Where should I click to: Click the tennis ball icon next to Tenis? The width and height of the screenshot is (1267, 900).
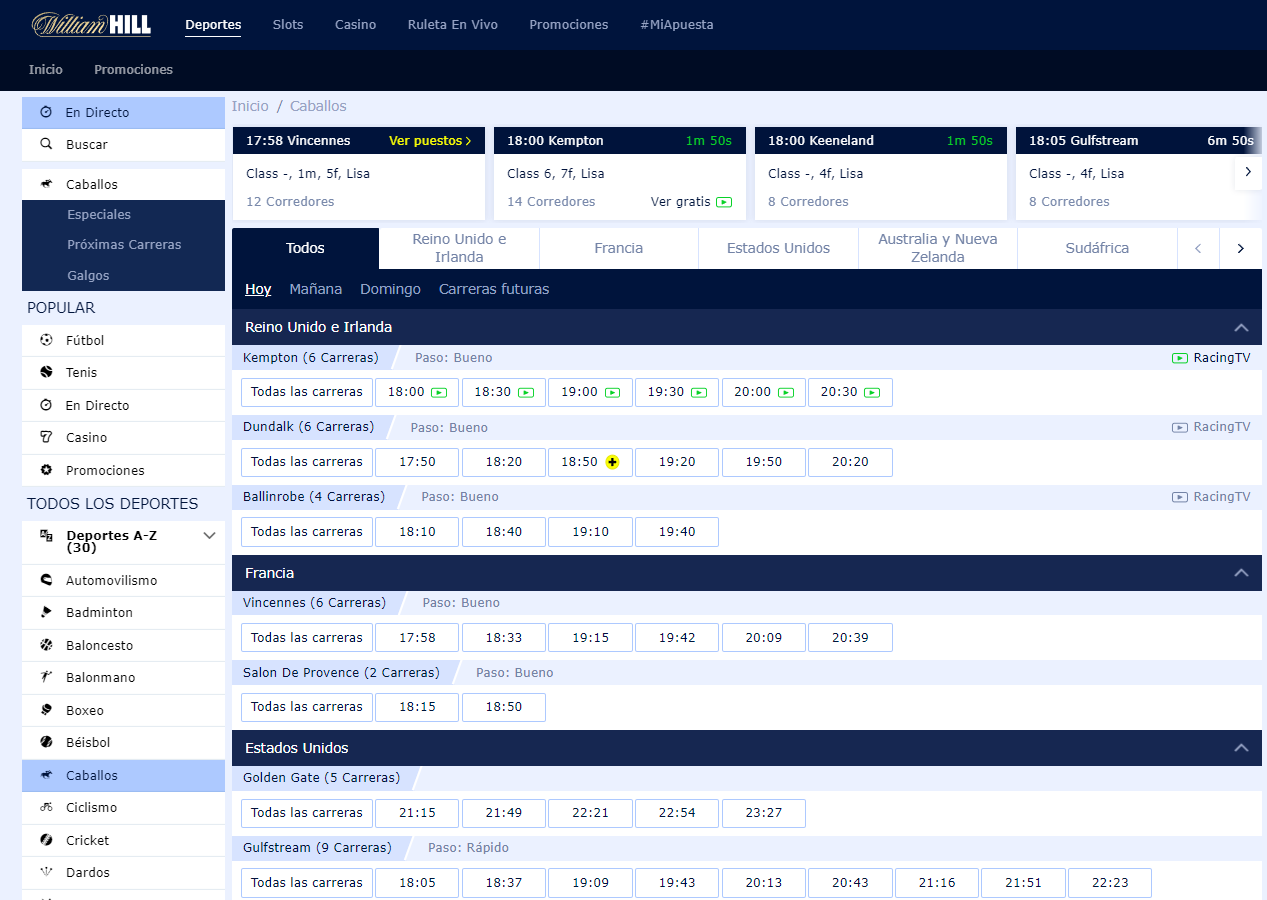tap(46, 372)
